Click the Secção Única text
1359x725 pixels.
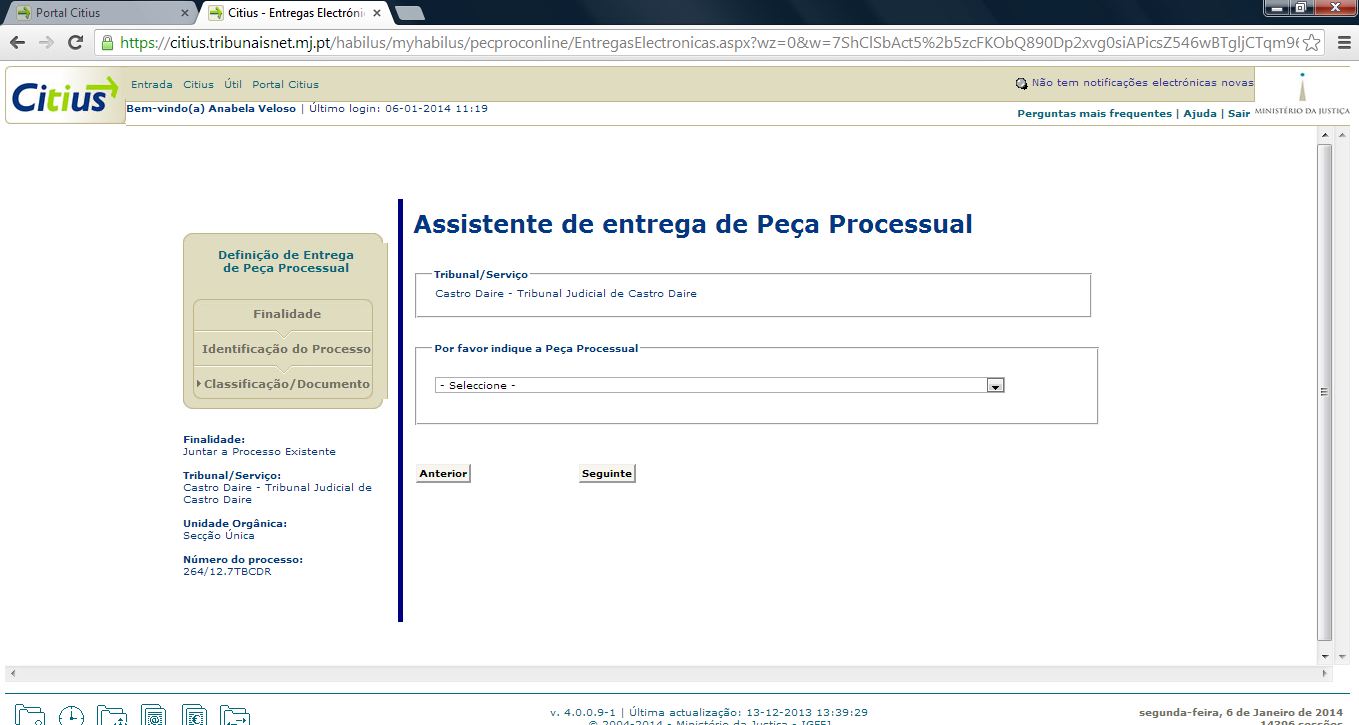pyautogui.click(x=219, y=536)
